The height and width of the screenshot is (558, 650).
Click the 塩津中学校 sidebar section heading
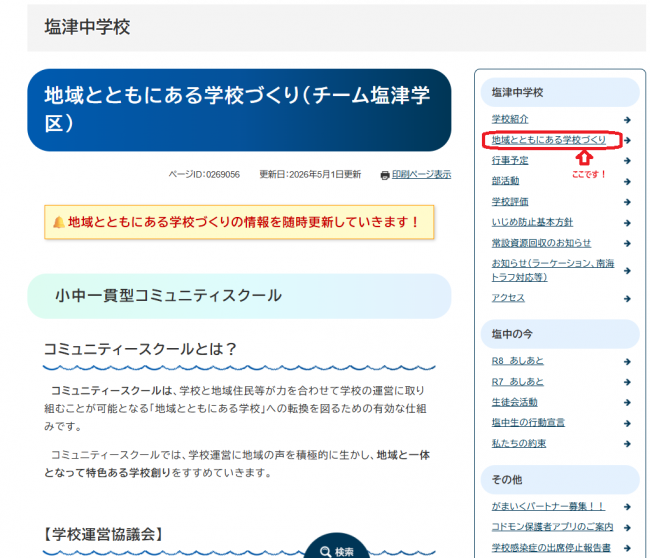pos(560,92)
